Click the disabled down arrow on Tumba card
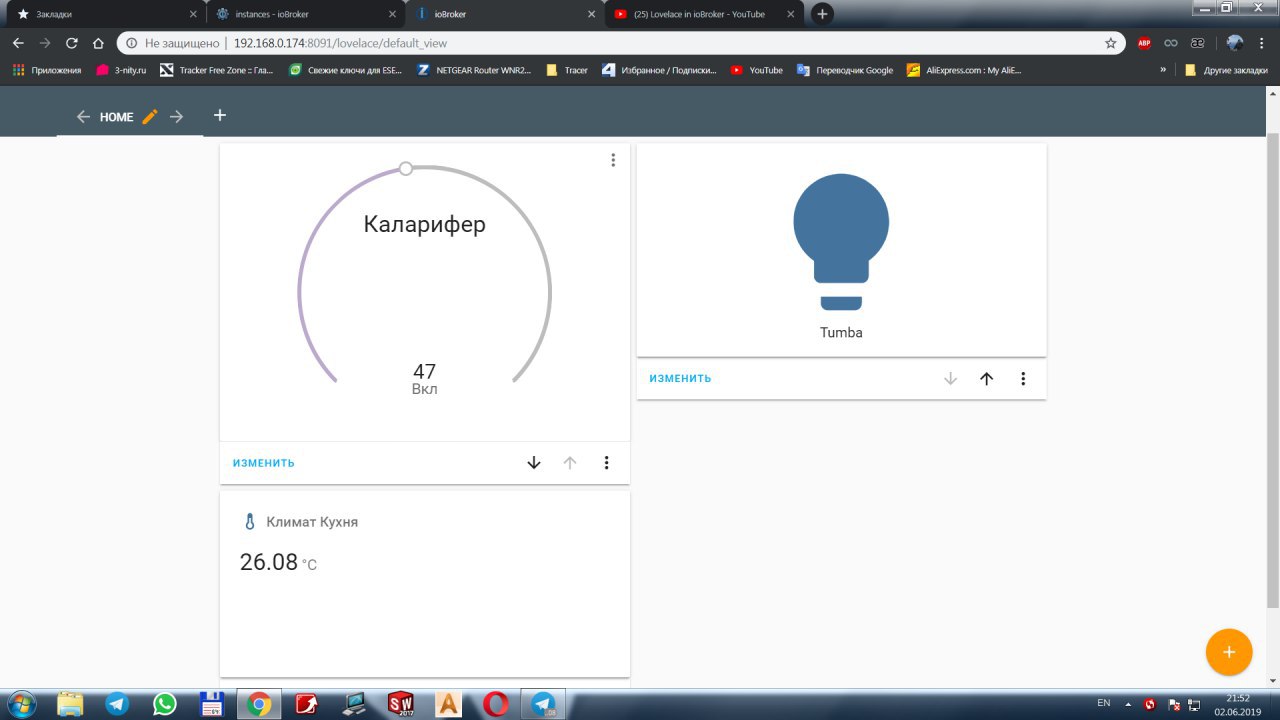This screenshot has width=1280, height=720. tap(951, 379)
